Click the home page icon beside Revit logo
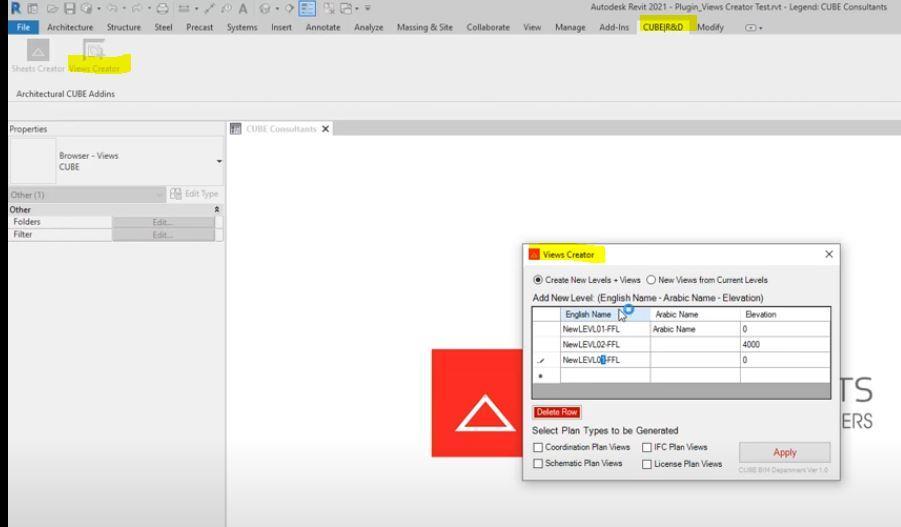 [x=33, y=9]
